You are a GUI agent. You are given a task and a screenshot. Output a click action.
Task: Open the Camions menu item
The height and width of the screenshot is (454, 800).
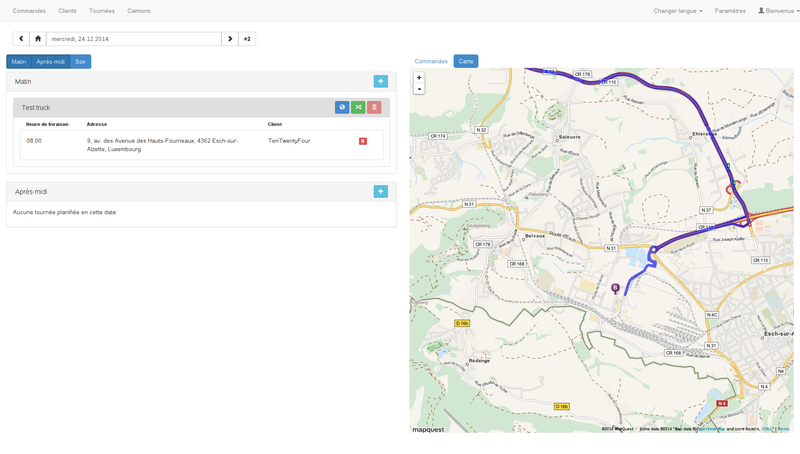pos(139,11)
